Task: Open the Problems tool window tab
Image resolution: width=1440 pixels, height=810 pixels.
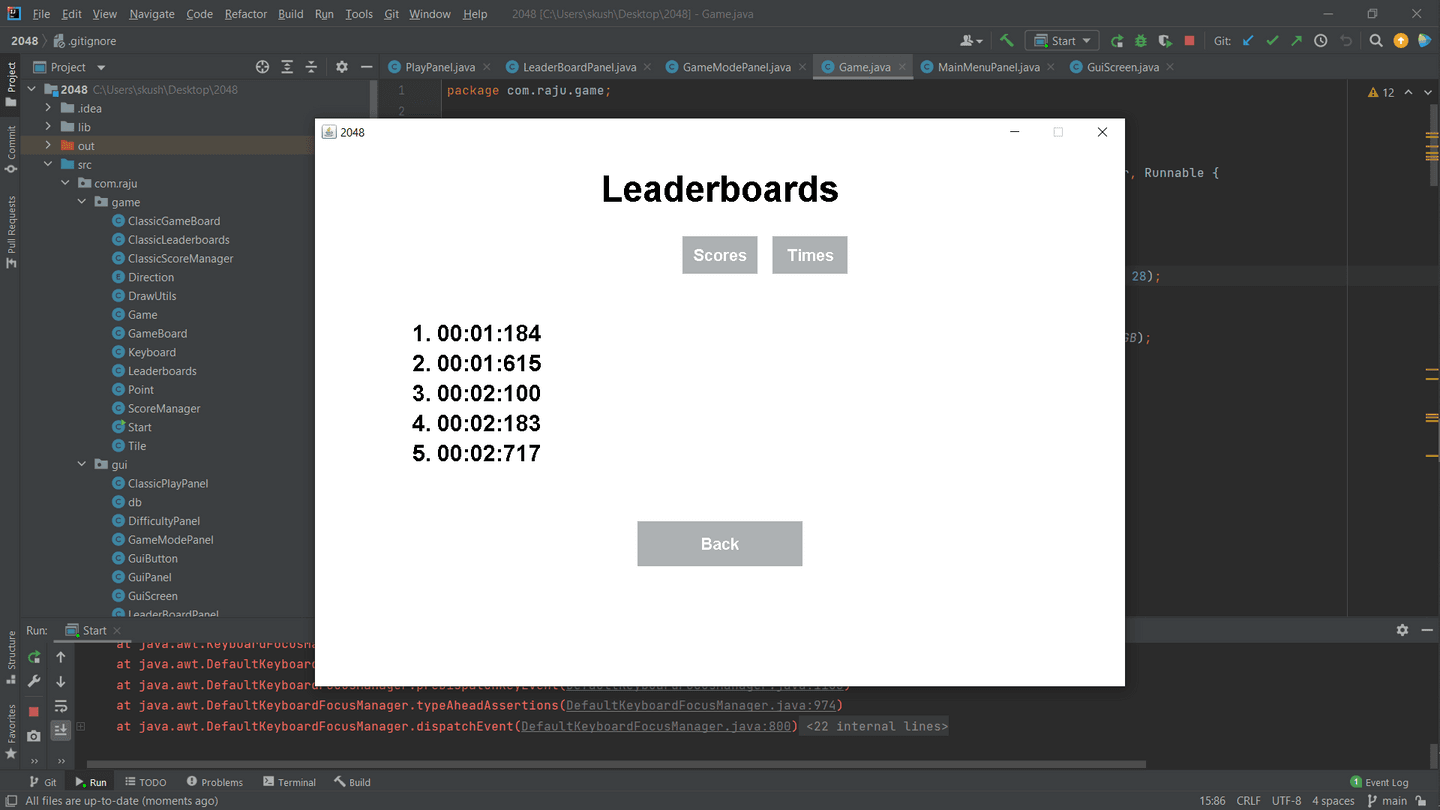Action: pyautogui.click(x=213, y=782)
